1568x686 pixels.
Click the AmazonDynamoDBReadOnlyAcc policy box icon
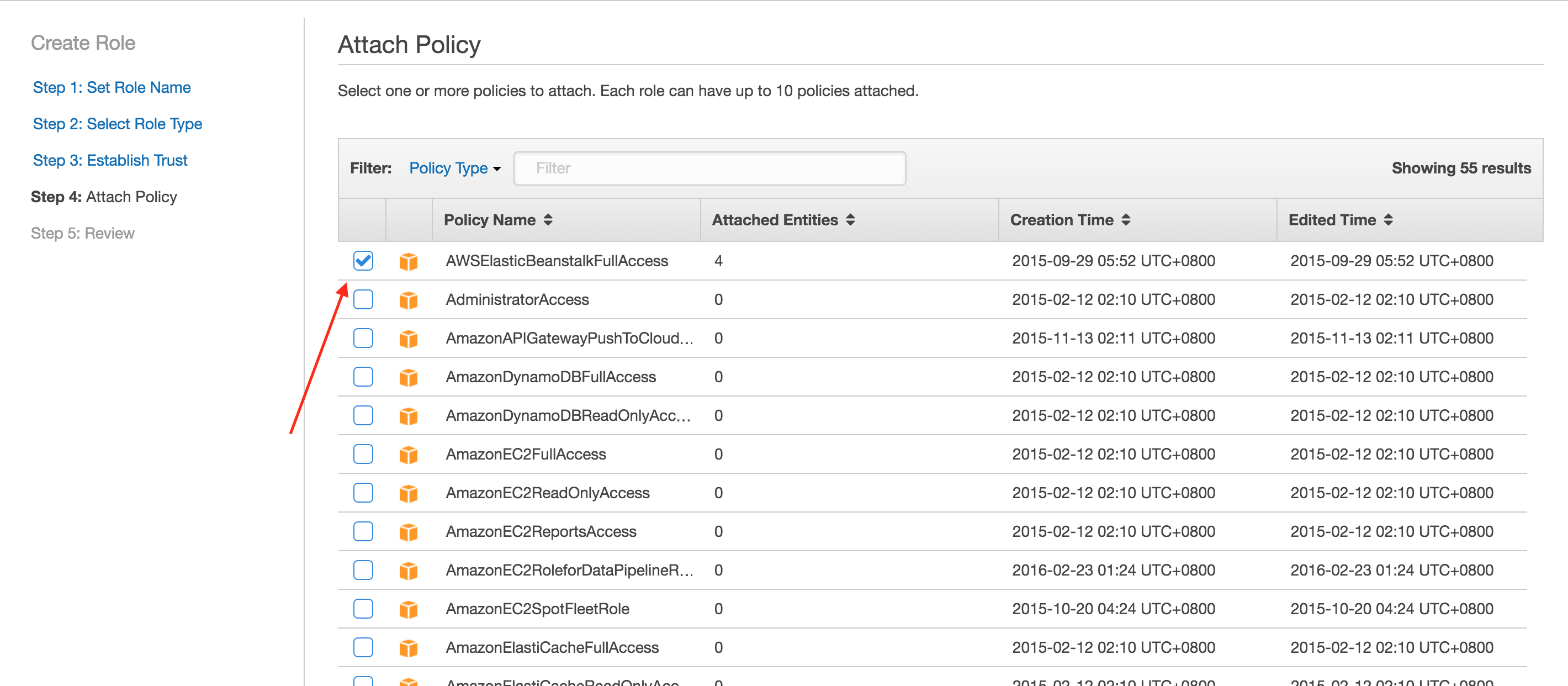coord(409,416)
